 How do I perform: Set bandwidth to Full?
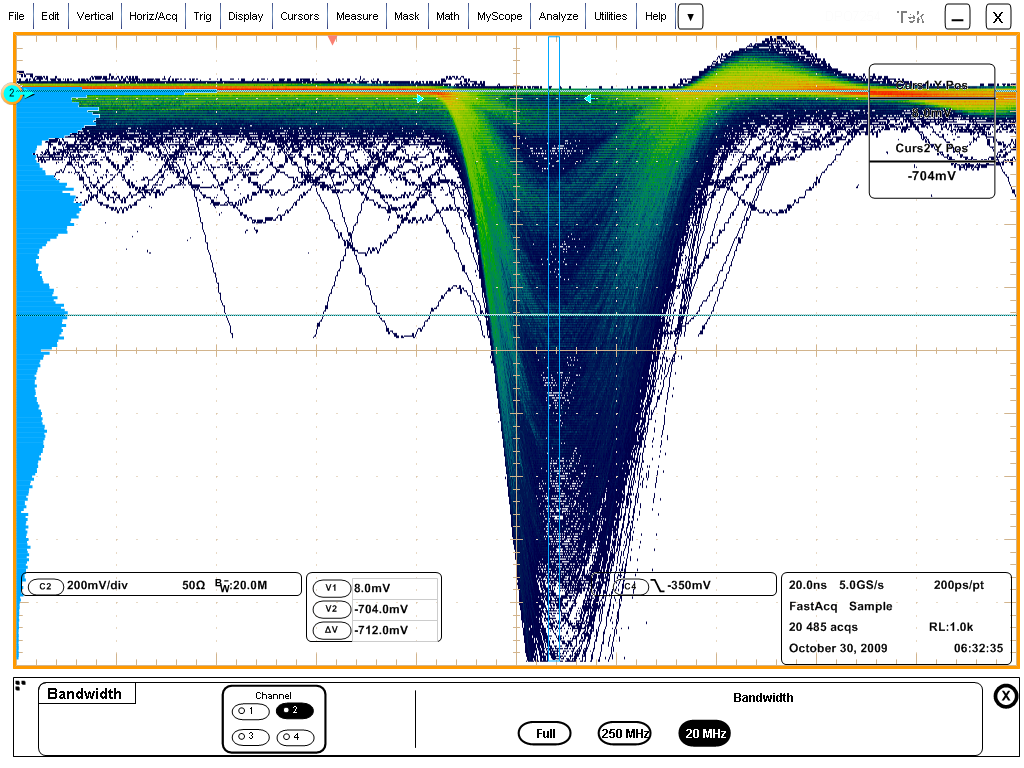pos(545,734)
